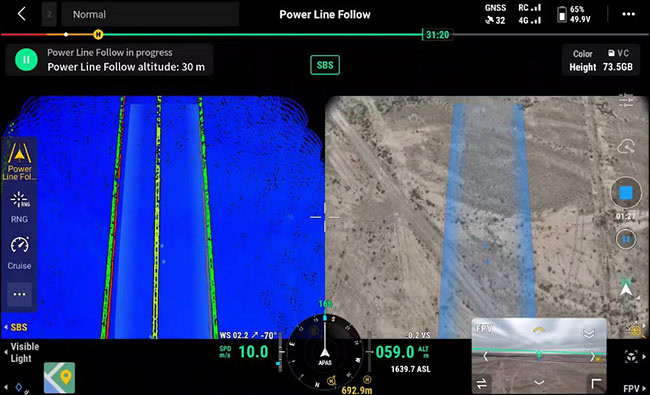Select the SBS view label on left

pos(17,327)
